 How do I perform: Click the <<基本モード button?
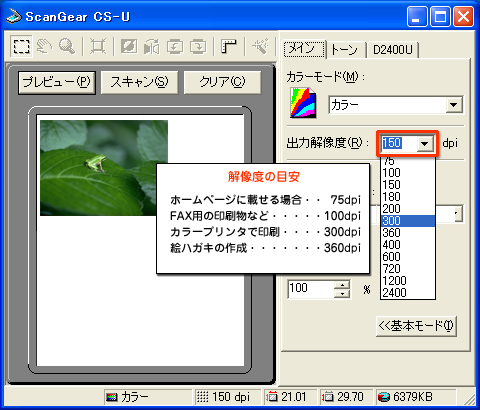(x=416, y=326)
